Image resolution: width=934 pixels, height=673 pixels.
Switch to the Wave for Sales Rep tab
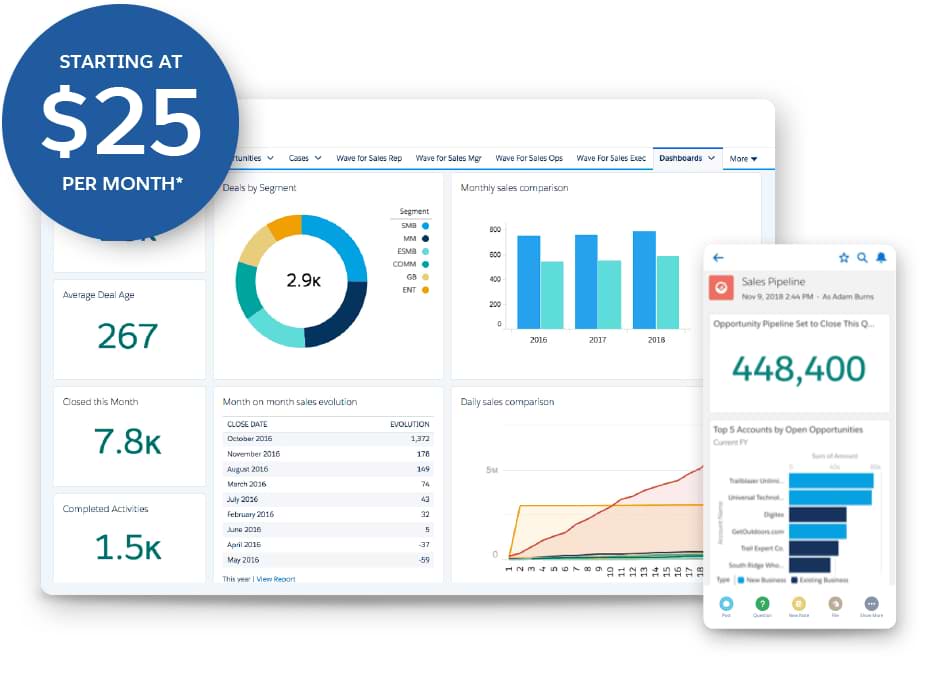pyautogui.click(x=369, y=158)
